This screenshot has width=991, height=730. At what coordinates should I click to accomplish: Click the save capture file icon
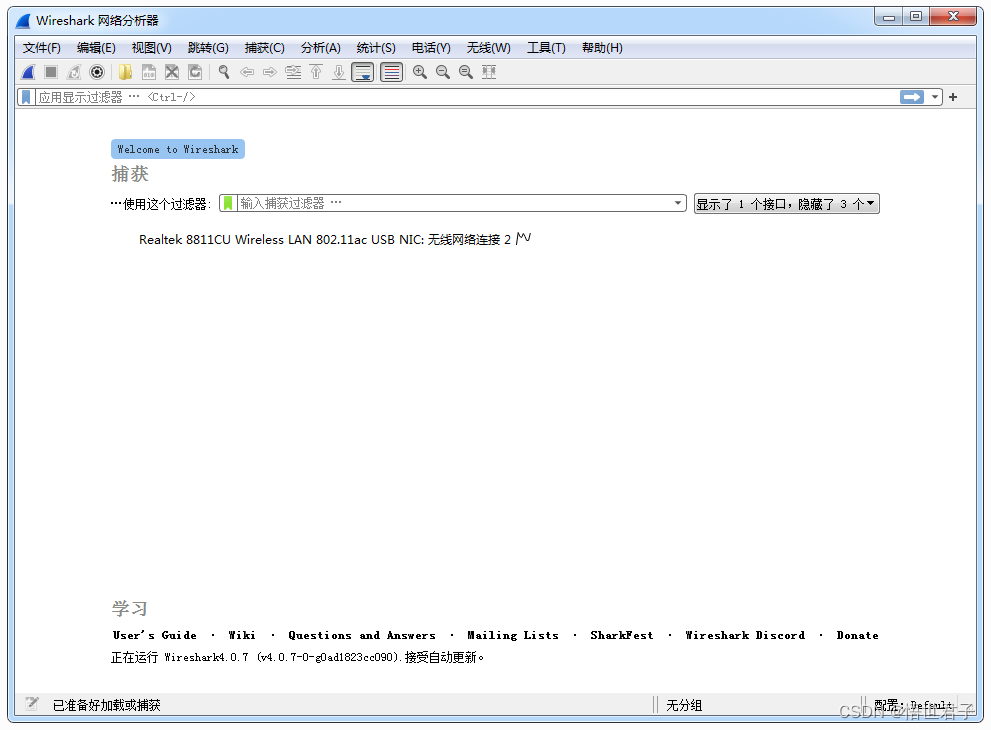(149, 72)
